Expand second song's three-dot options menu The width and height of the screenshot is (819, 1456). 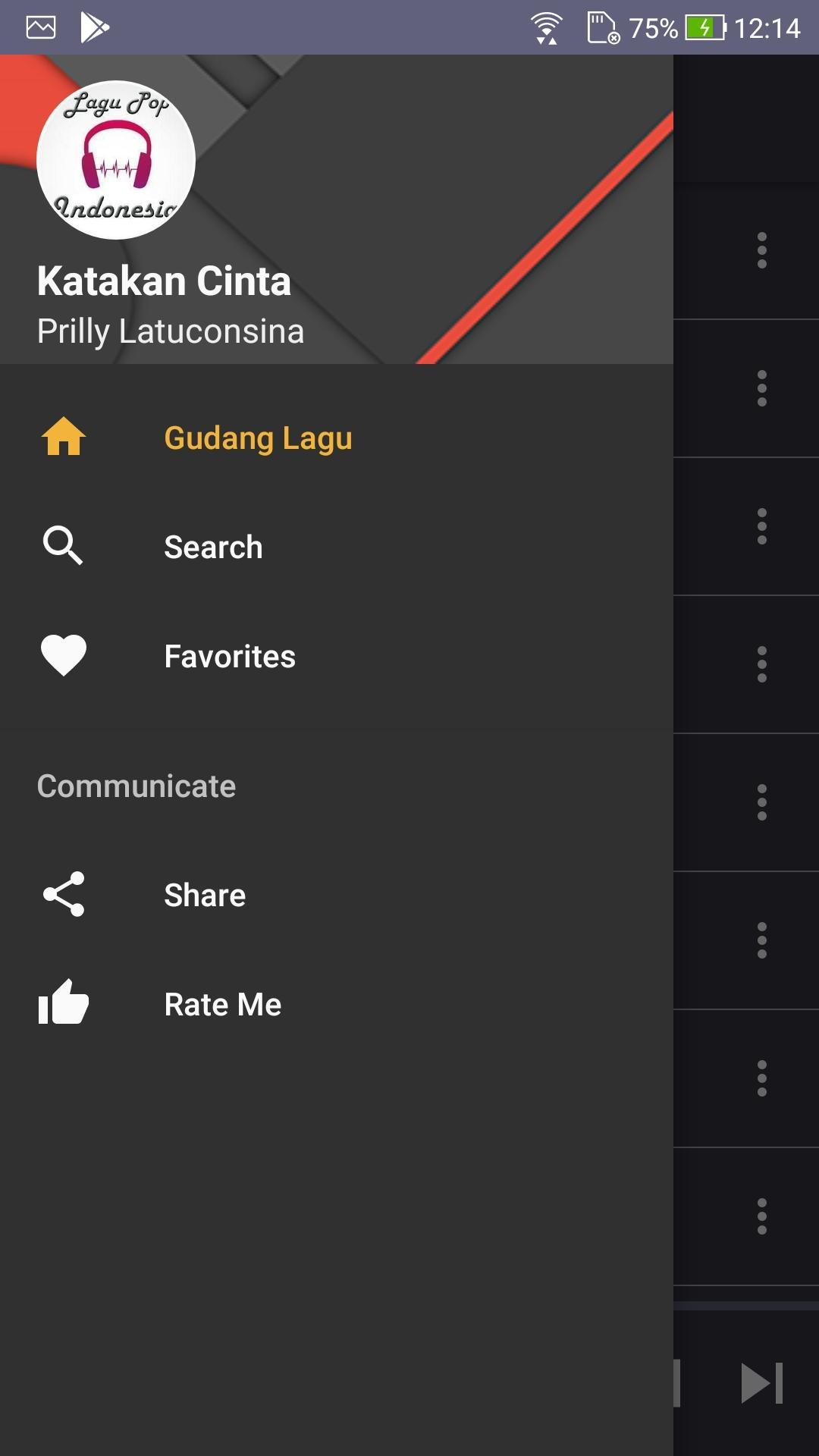click(x=762, y=388)
